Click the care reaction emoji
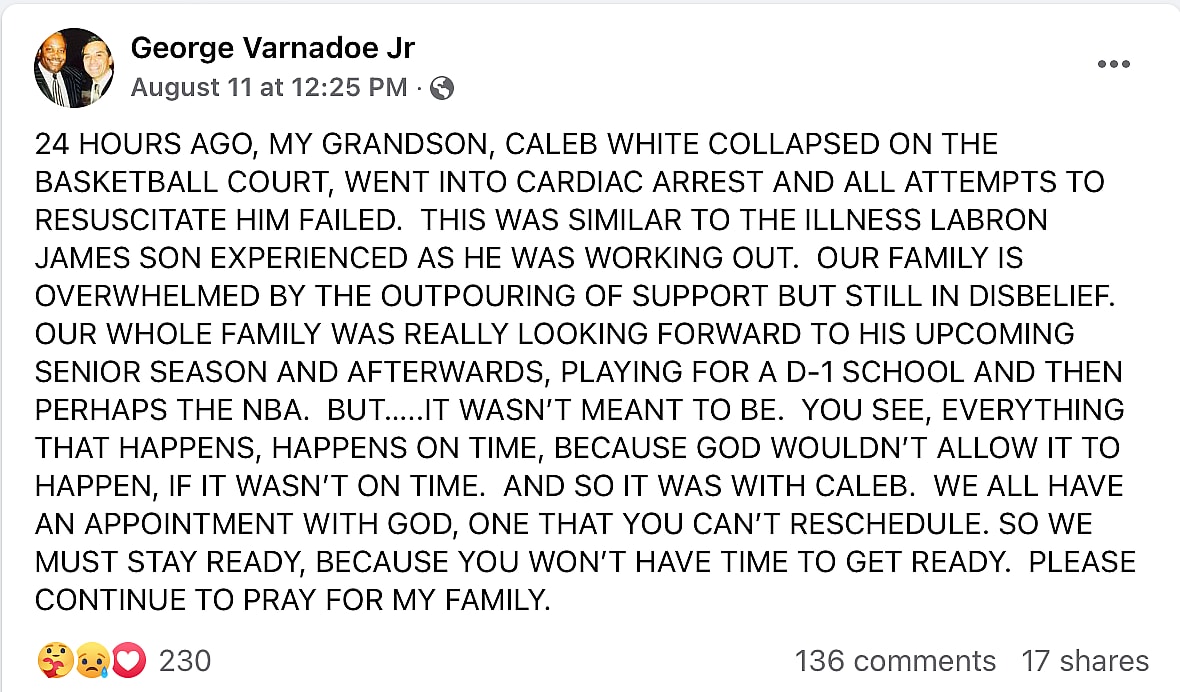The image size is (1180, 692). point(53,661)
